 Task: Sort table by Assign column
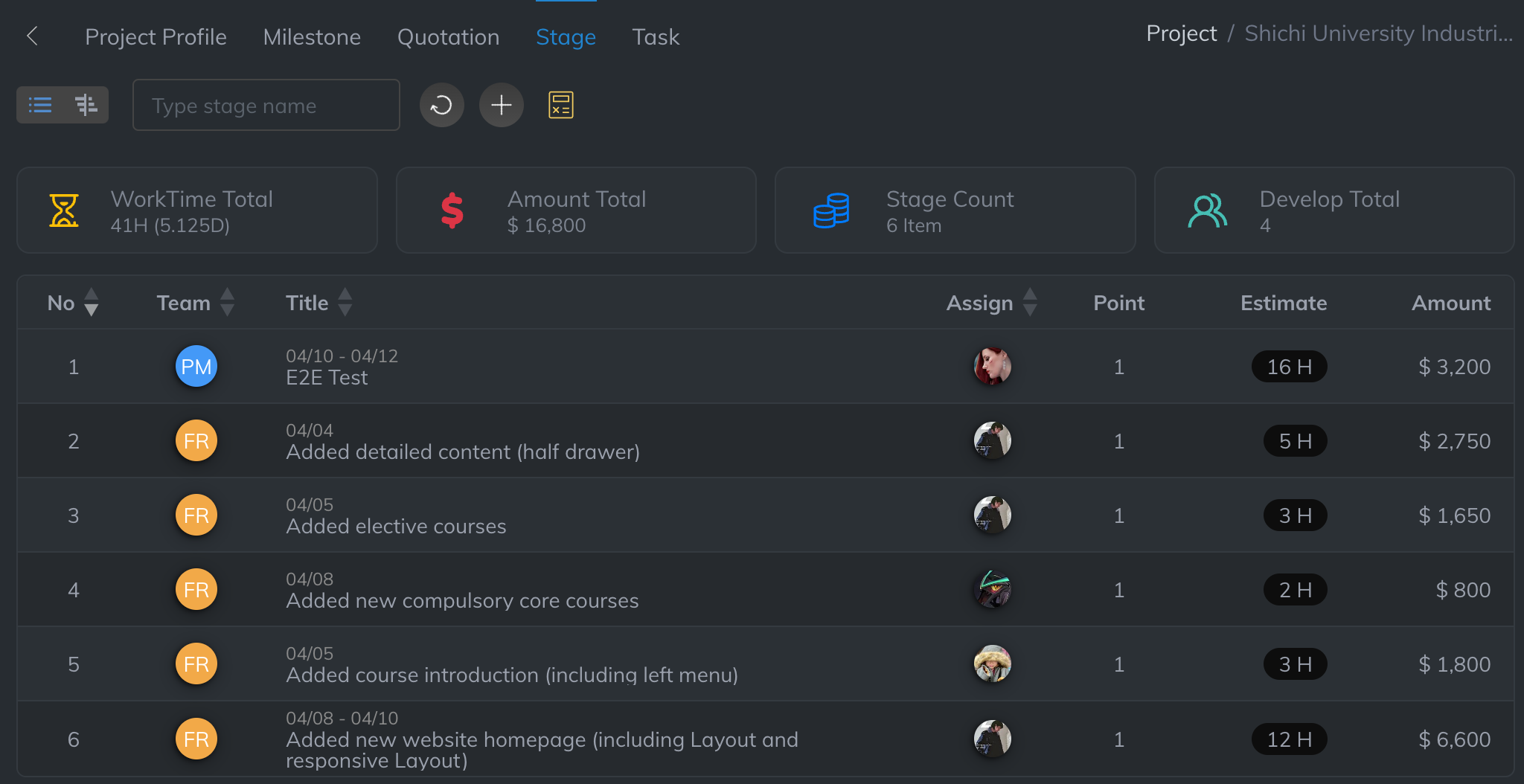click(1030, 303)
